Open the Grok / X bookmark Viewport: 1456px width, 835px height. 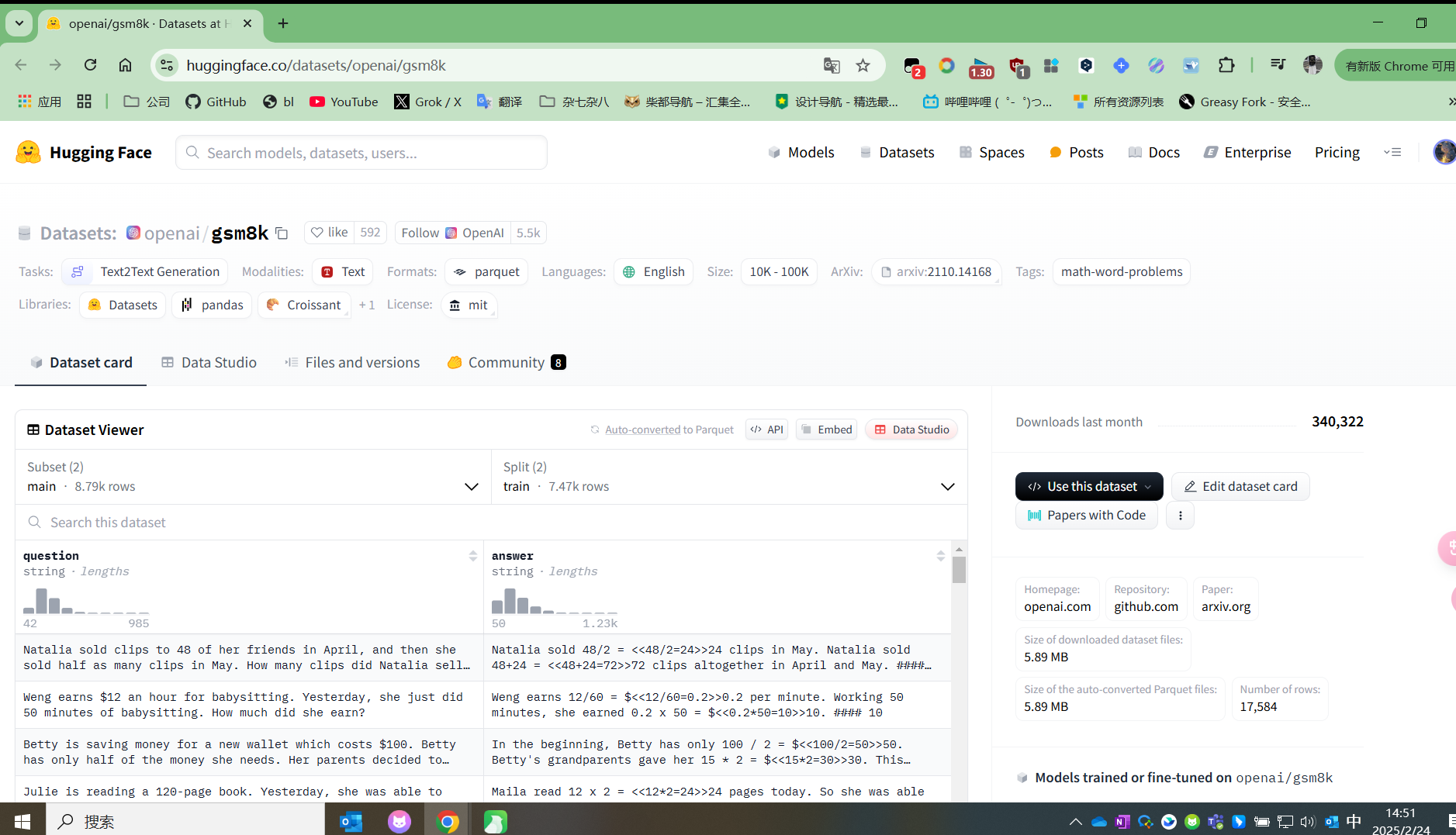tap(427, 102)
